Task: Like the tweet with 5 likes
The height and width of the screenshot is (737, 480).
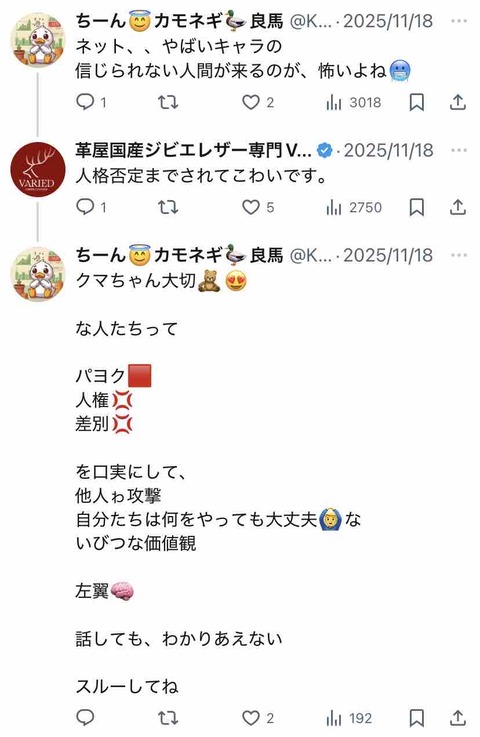Action: [258, 207]
